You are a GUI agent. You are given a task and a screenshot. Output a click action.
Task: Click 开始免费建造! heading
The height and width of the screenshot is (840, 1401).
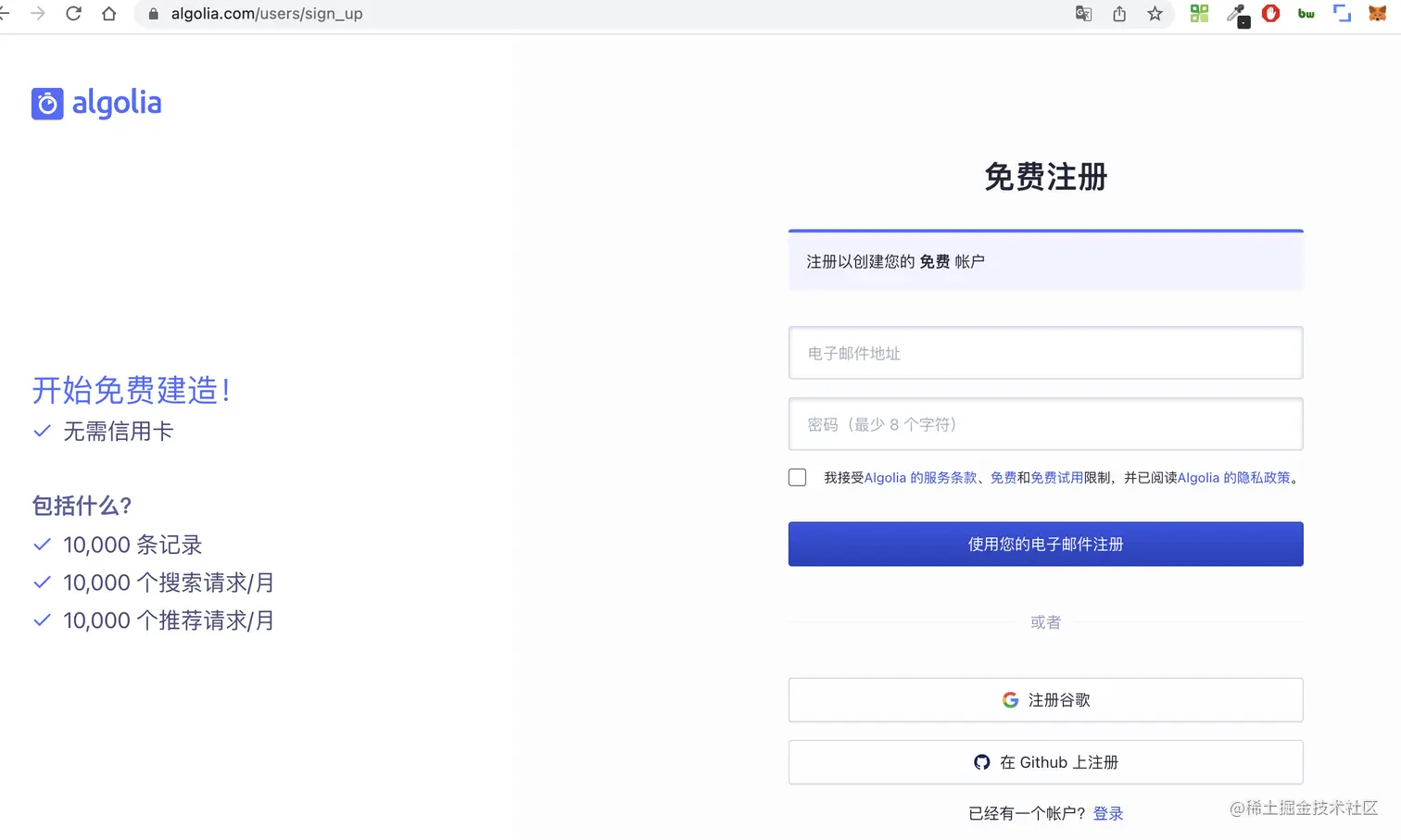(x=132, y=390)
